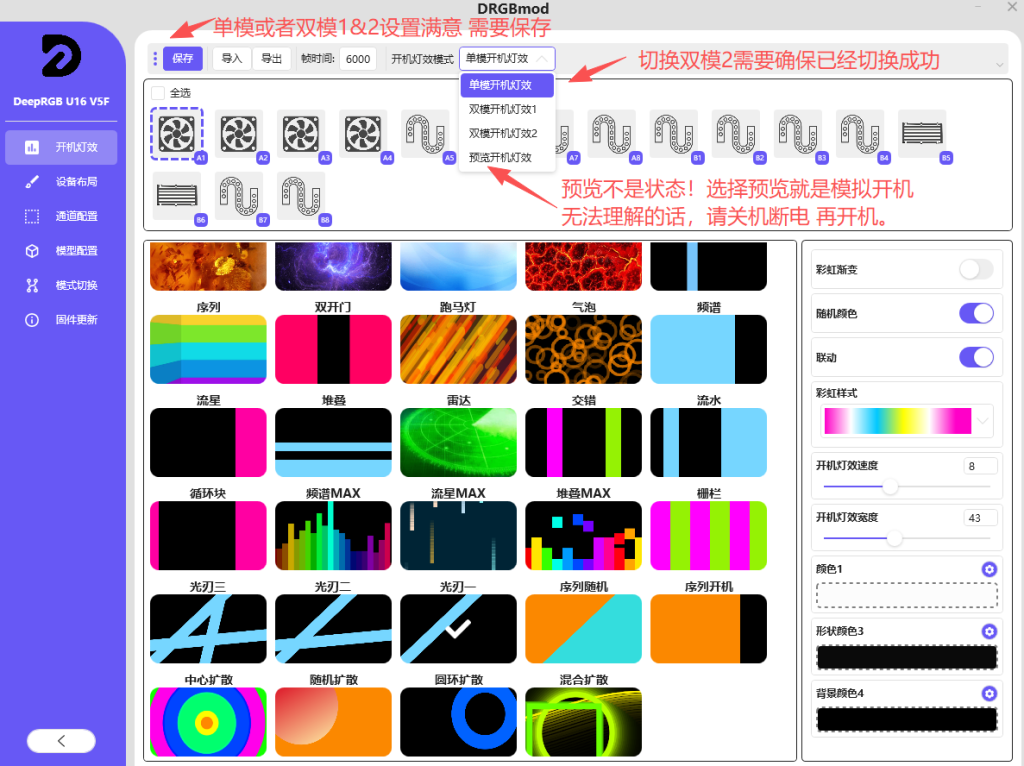Choose 双模开机灯效2 from the dropdown list
The width and height of the screenshot is (1024, 766).
point(503,133)
